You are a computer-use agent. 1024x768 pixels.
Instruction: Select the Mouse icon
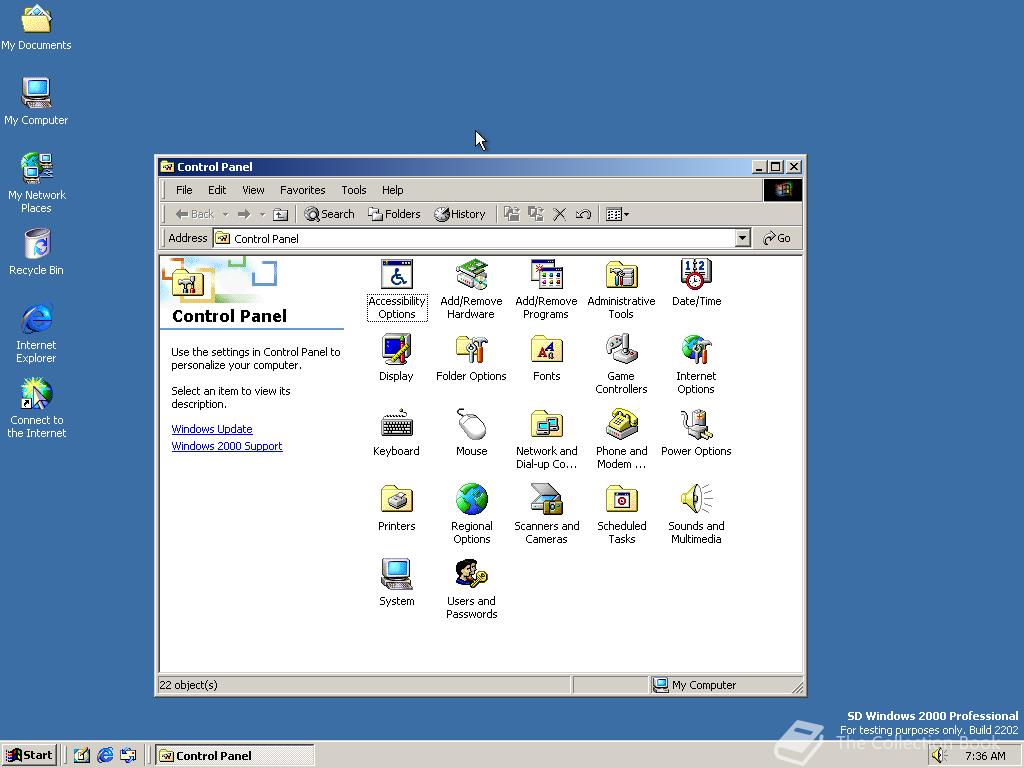click(472, 432)
